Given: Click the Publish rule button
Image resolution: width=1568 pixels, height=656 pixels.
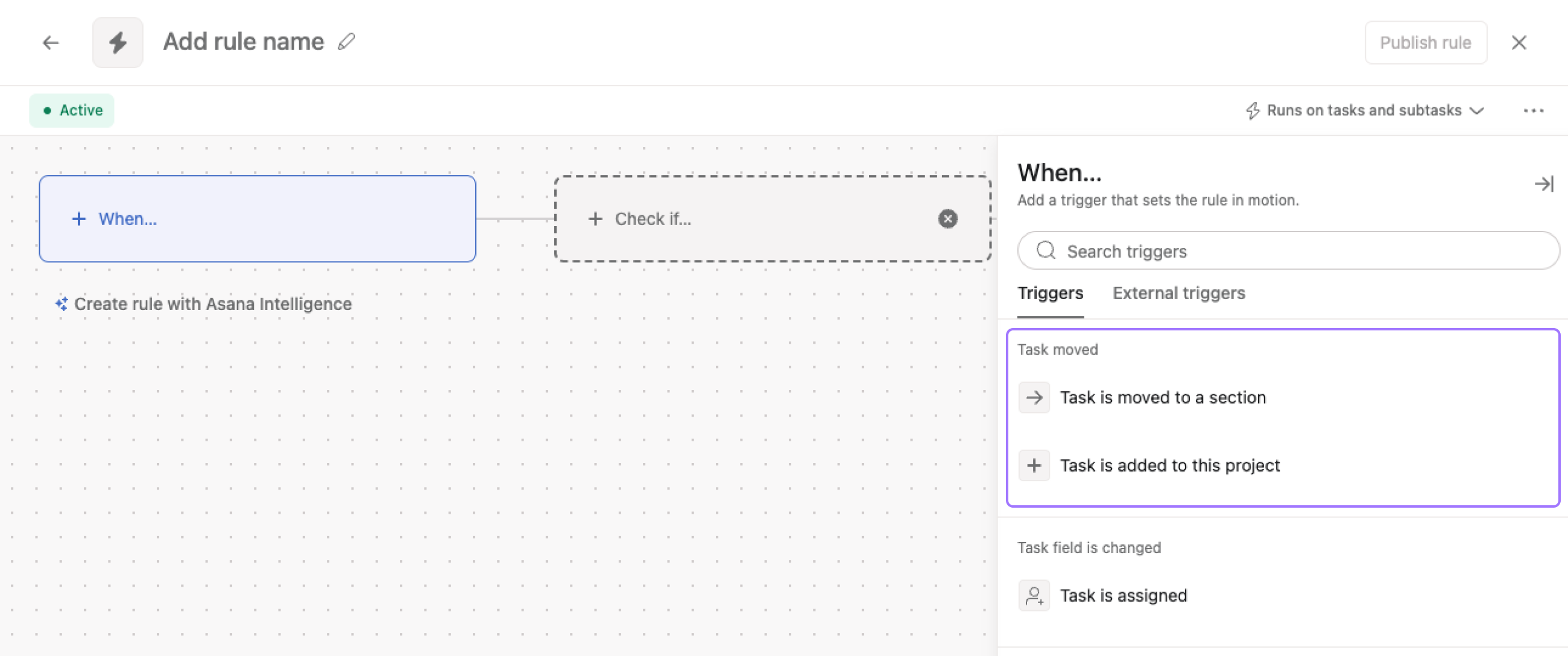Looking at the screenshot, I should [x=1425, y=43].
